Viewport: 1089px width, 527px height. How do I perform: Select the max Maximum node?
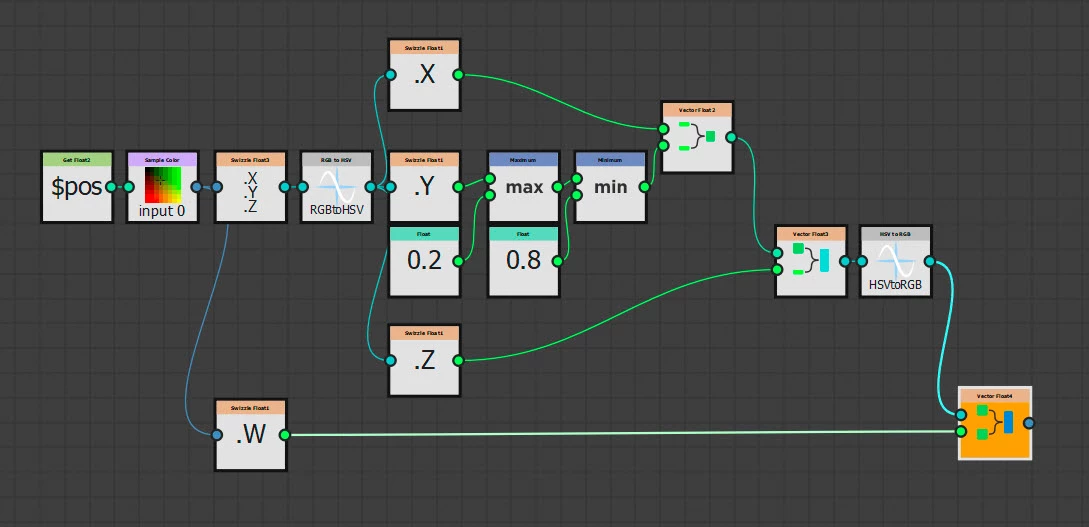coord(524,187)
